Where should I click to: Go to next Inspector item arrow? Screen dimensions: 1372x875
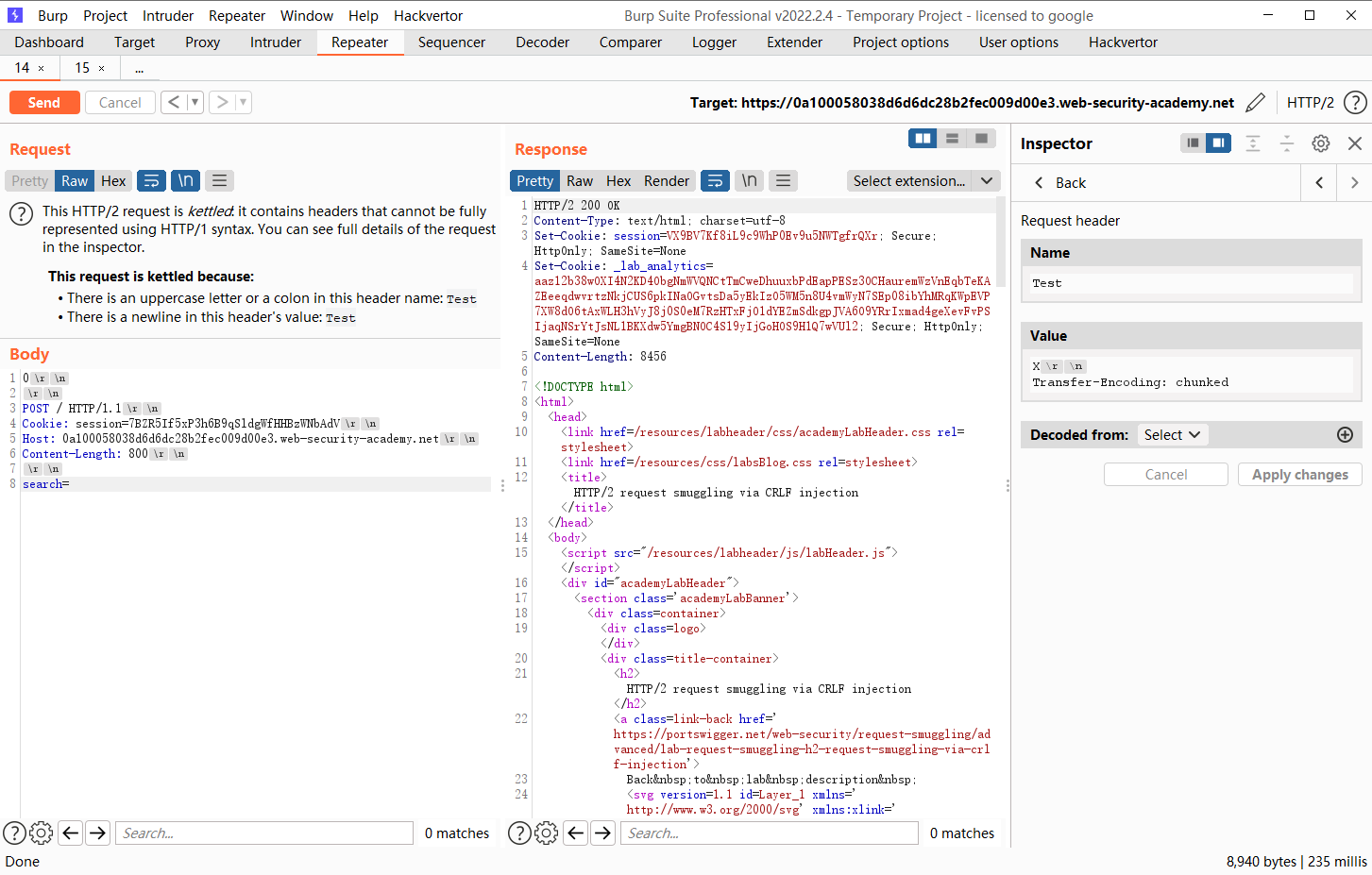tap(1354, 183)
